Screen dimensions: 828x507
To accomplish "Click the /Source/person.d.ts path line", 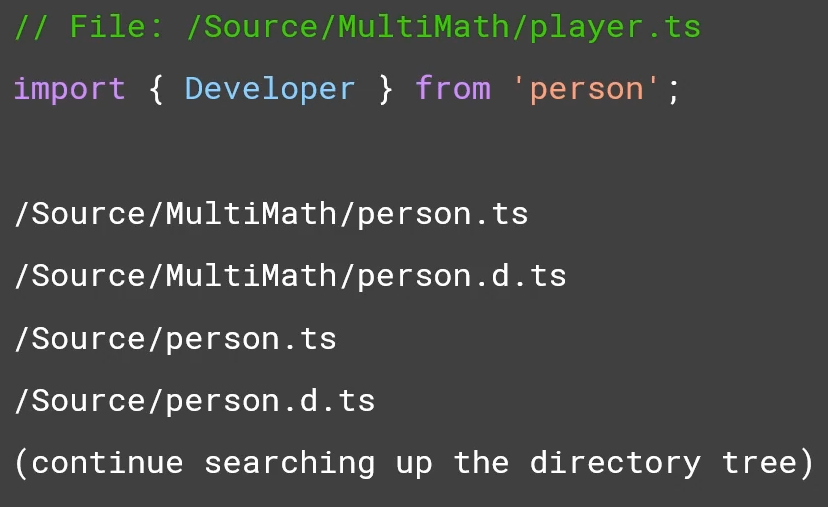I will pos(194,401).
